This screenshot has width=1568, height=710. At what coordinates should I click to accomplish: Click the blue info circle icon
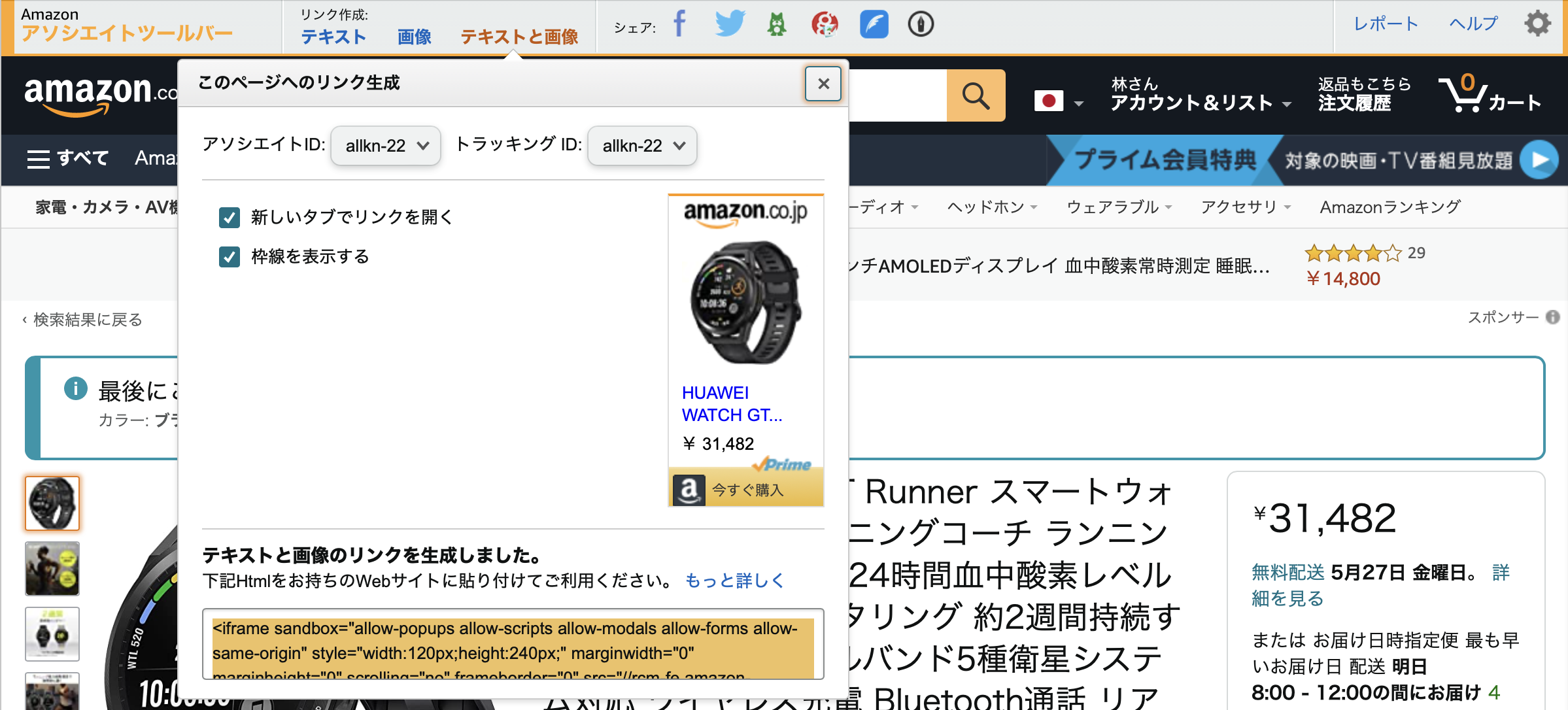76,388
